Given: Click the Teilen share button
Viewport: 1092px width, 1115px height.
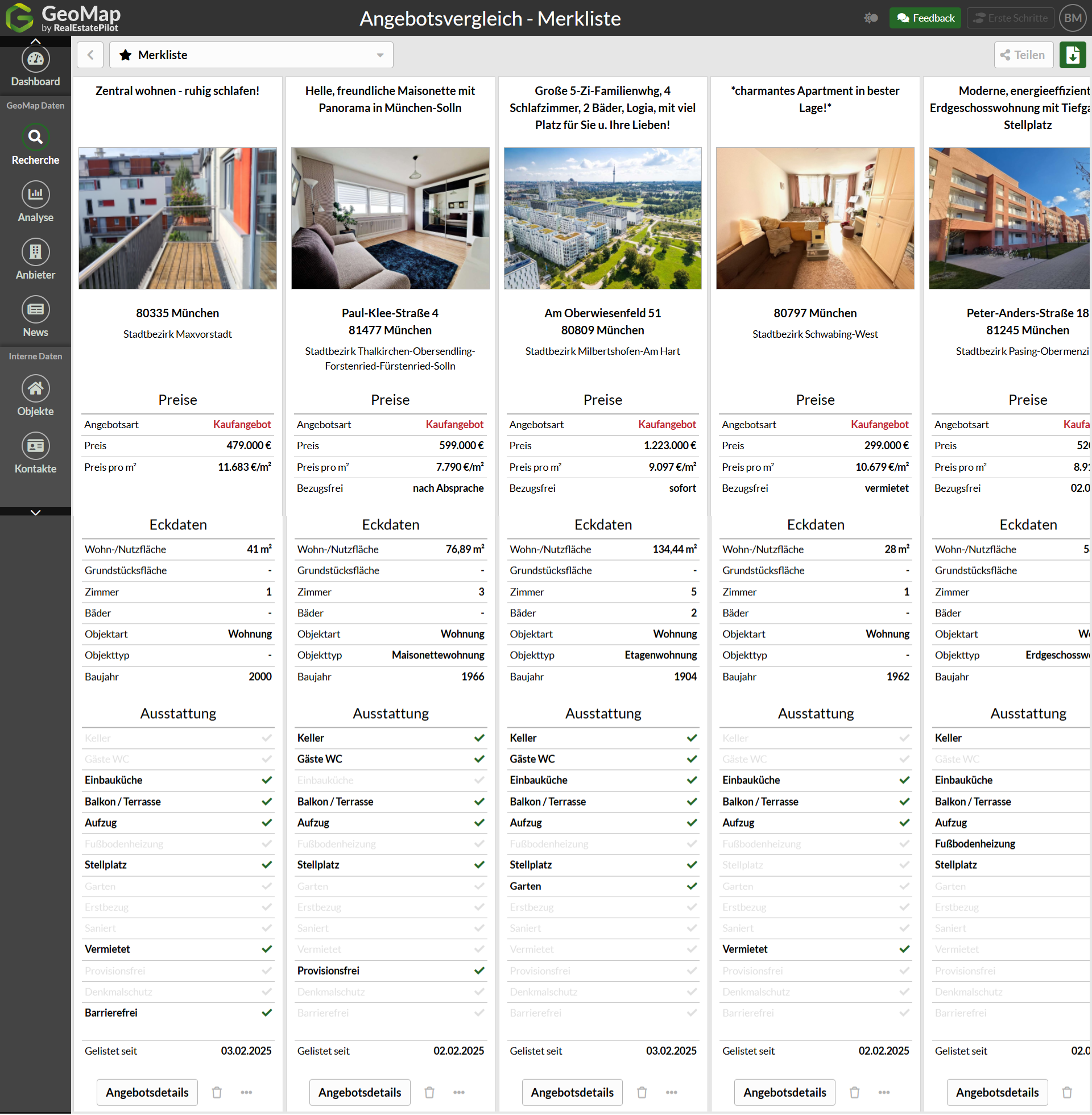Looking at the screenshot, I should pos(1023,55).
